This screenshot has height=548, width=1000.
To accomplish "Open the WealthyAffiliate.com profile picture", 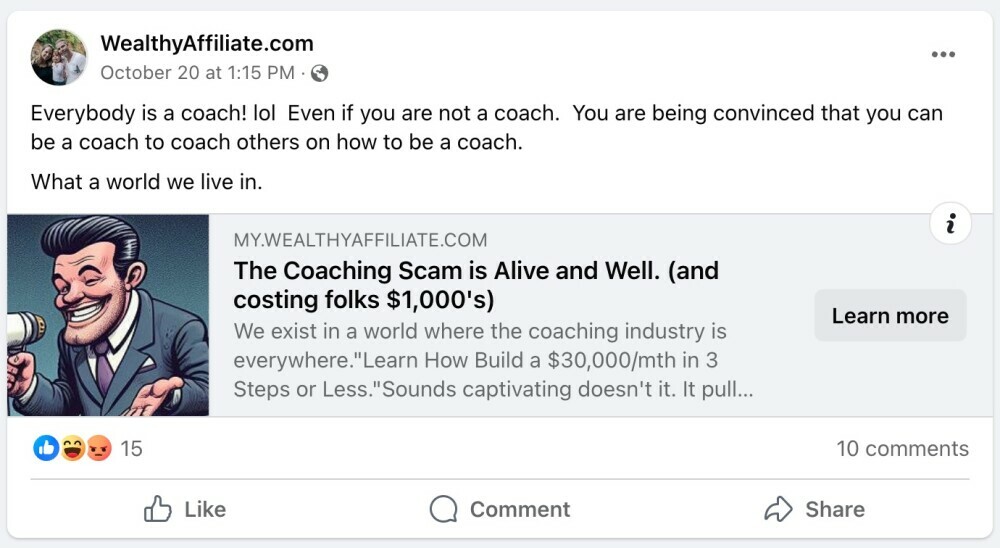I will (59, 57).
